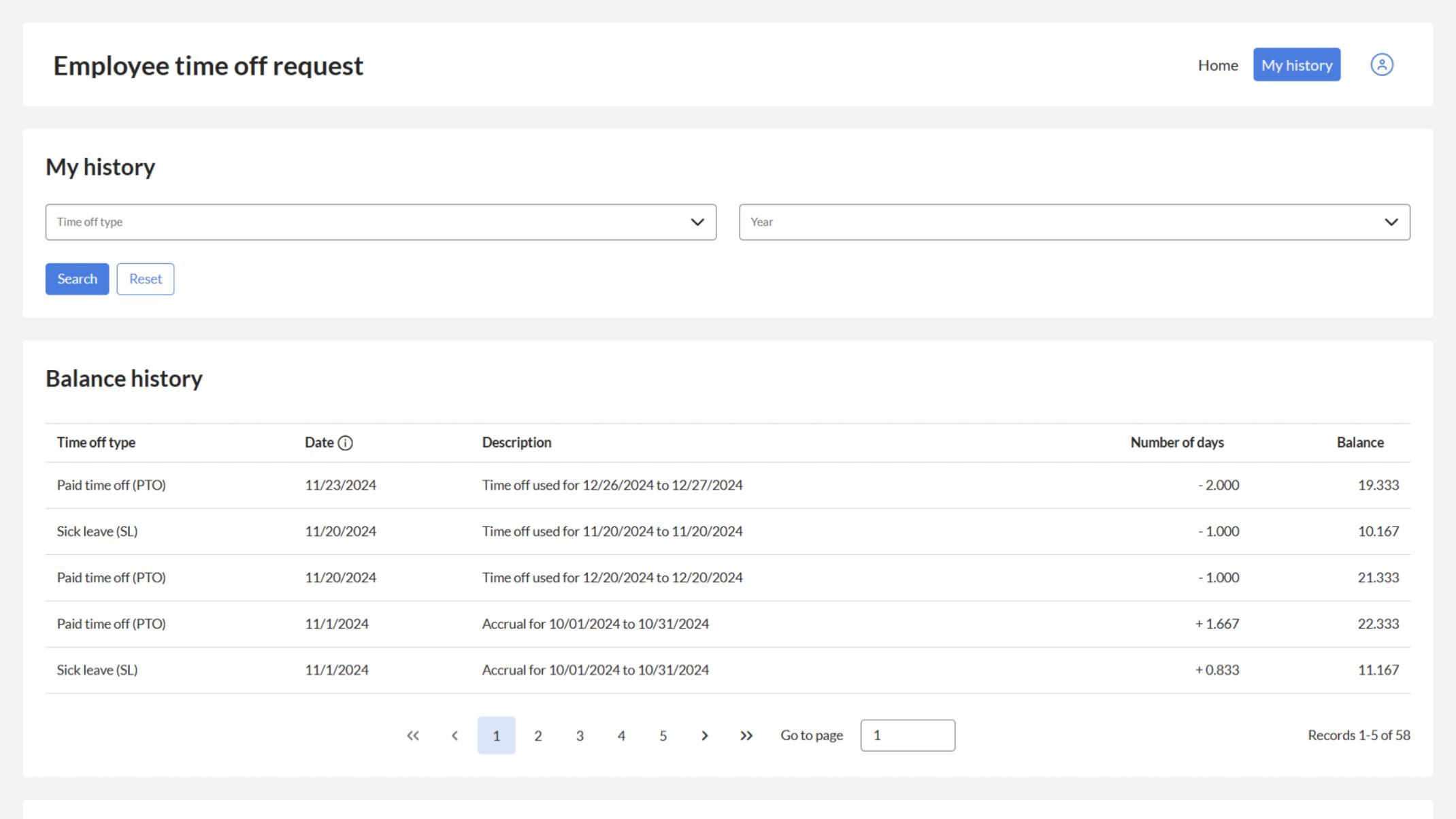Jump to last page of records
The height and width of the screenshot is (819, 1456).
[x=746, y=735]
